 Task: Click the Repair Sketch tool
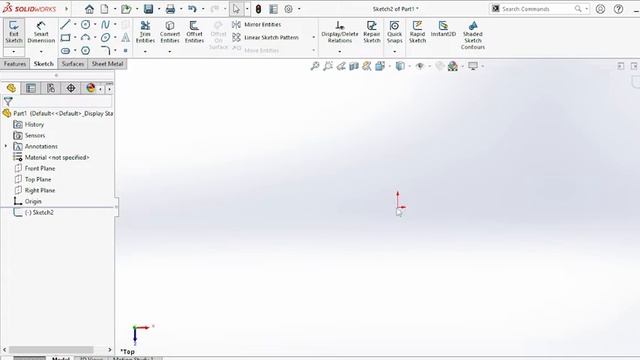pyautogui.click(x=371, y=32)
